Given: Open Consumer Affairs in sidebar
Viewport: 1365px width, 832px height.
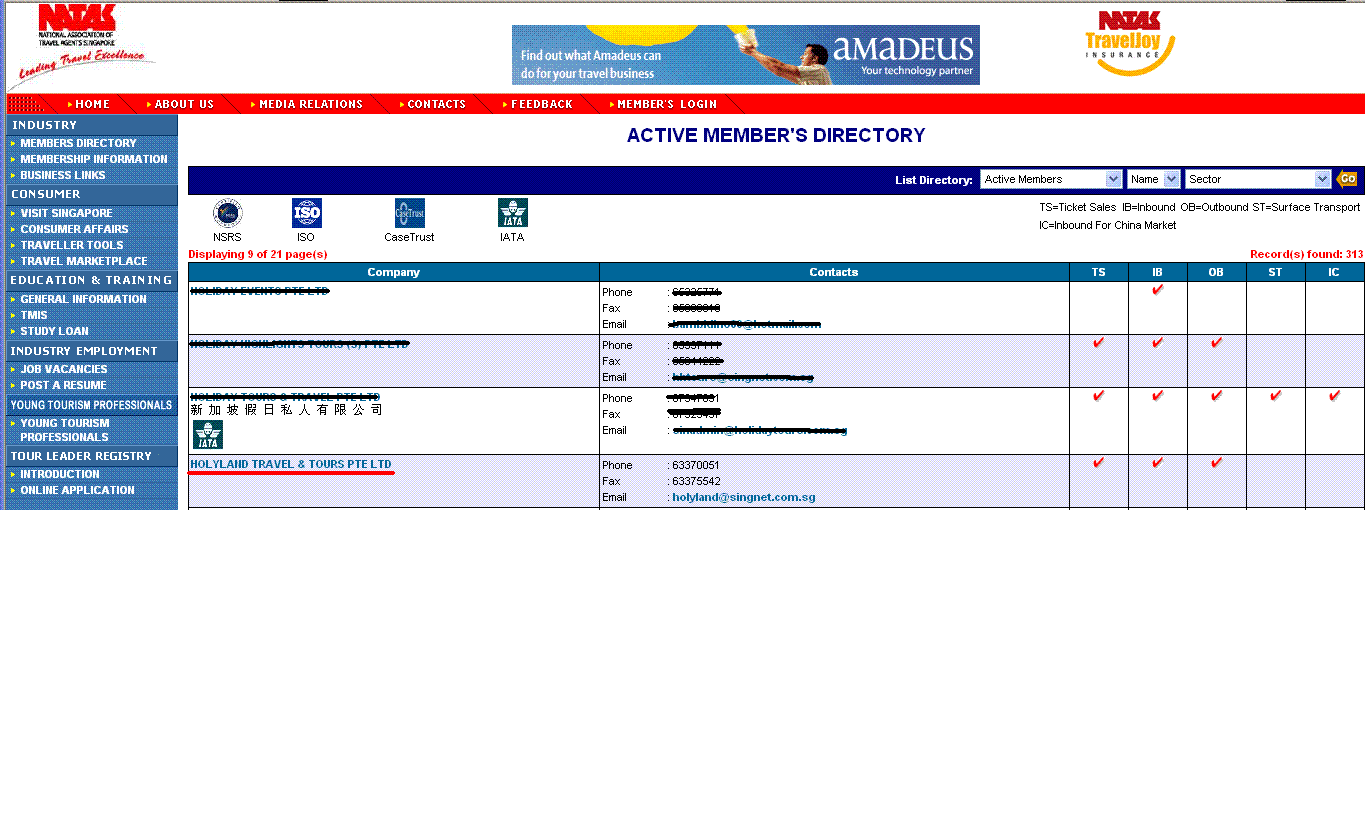Looking at the screenshot, I should pos(74,229).
